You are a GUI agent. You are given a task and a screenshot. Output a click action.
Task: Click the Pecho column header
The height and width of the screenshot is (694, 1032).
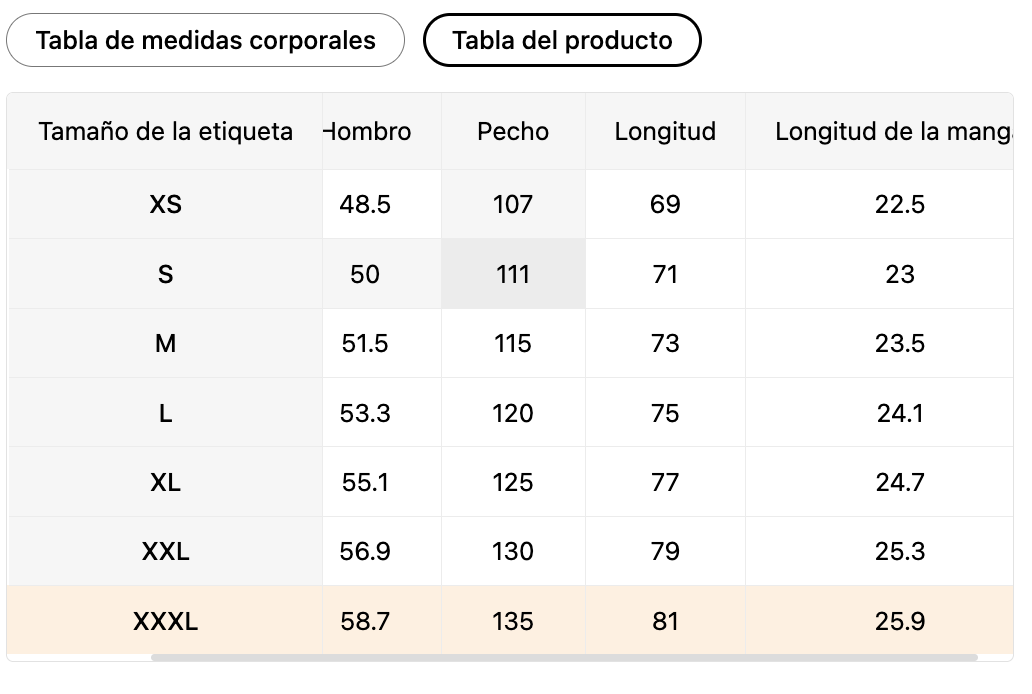(513, 132)
